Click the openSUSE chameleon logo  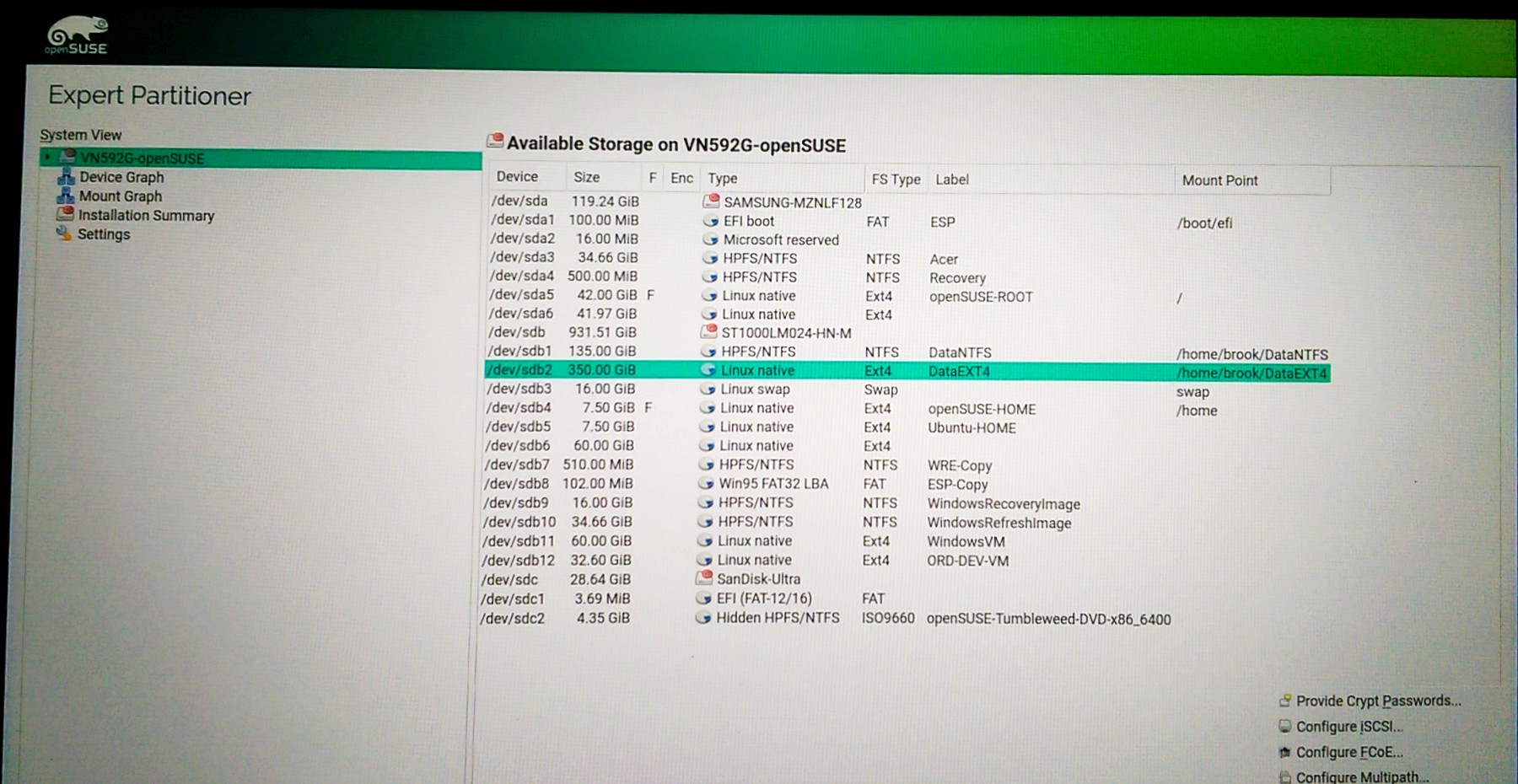click(77, 36)
